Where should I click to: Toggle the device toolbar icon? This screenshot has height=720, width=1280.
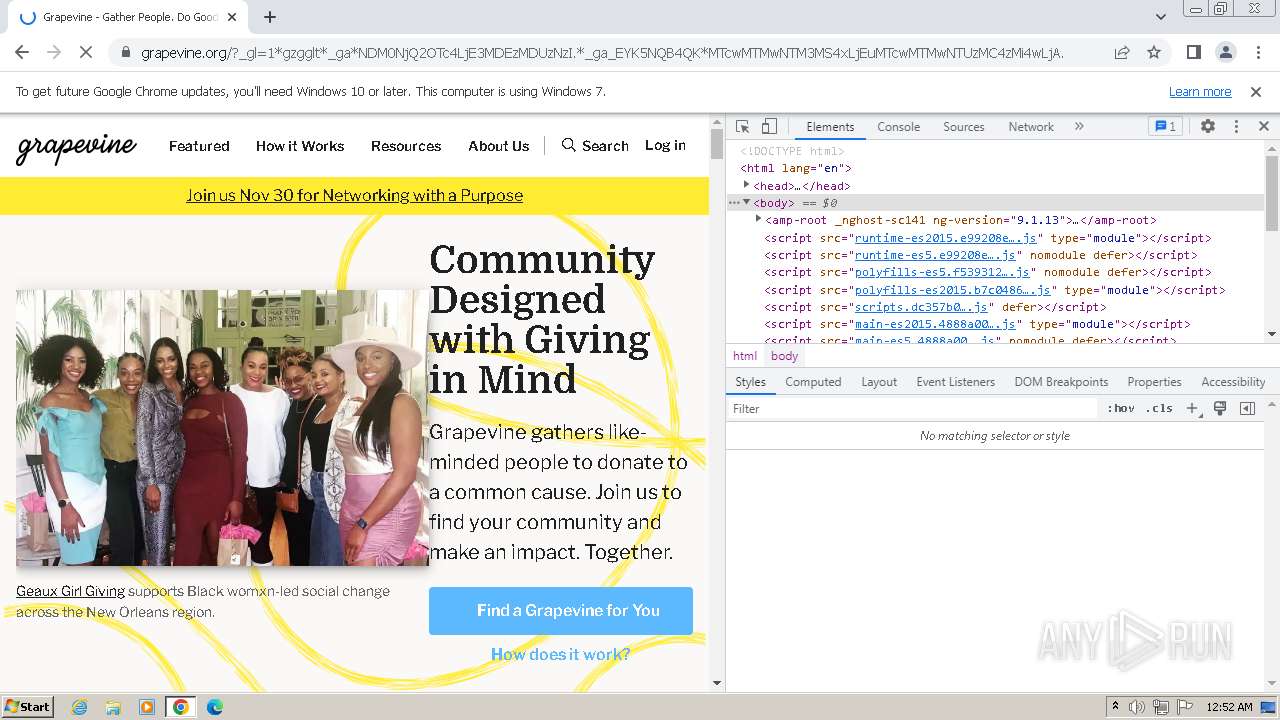[x=769, y=127]
